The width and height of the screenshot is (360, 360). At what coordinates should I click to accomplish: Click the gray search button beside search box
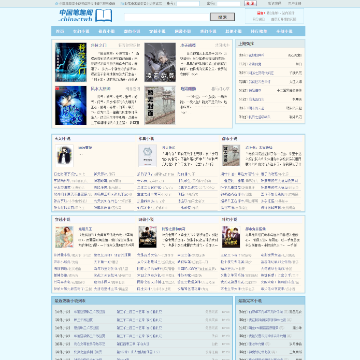click(x=222, y=17)
